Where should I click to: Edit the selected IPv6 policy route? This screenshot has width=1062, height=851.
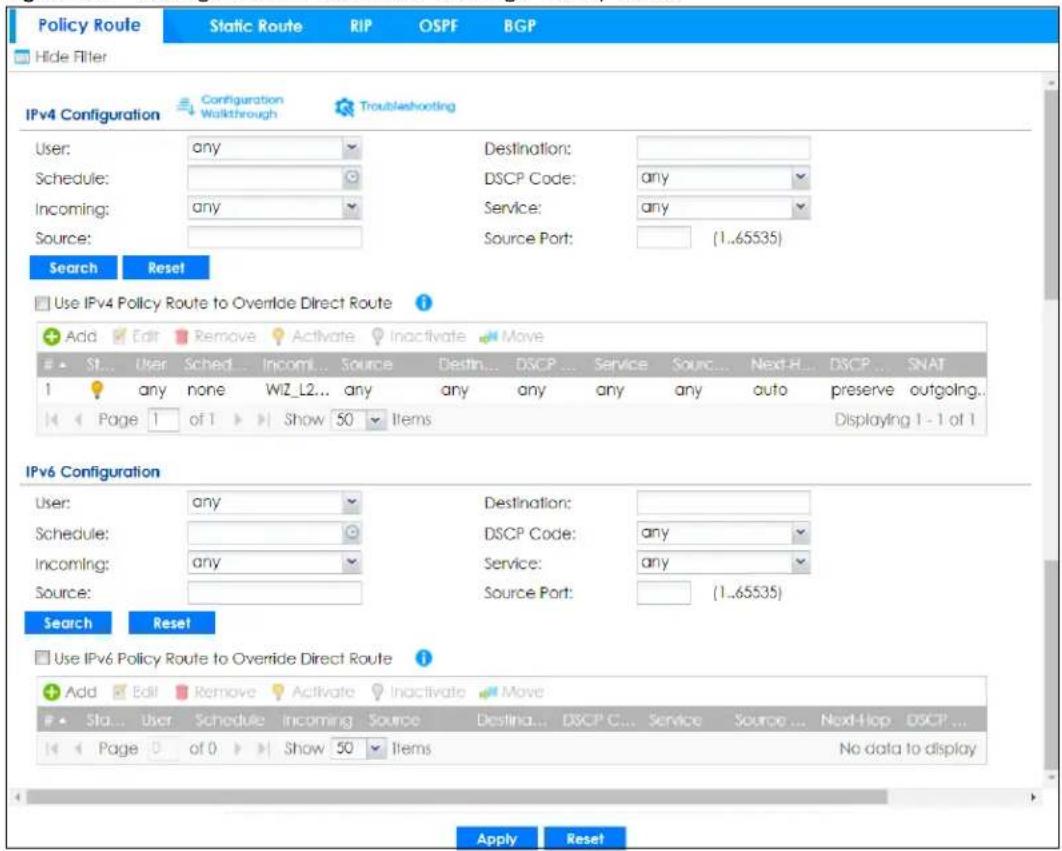tap(135, 692)
